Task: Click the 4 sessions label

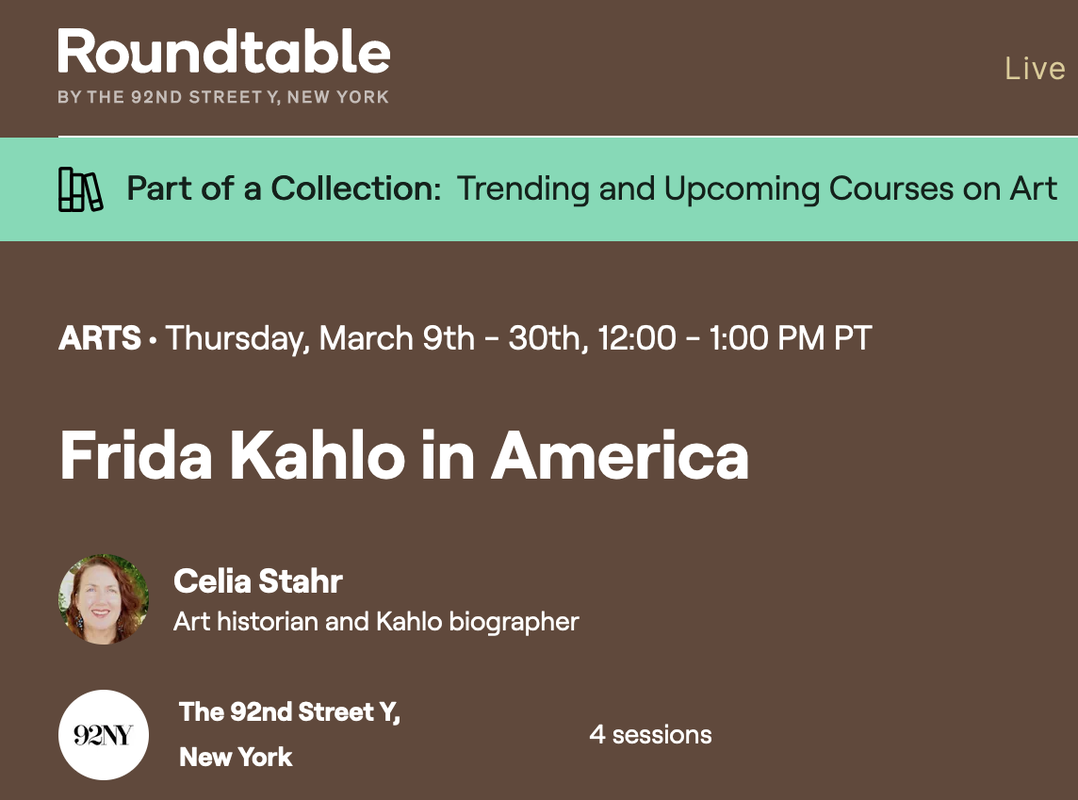Action: tap(650, 735)
